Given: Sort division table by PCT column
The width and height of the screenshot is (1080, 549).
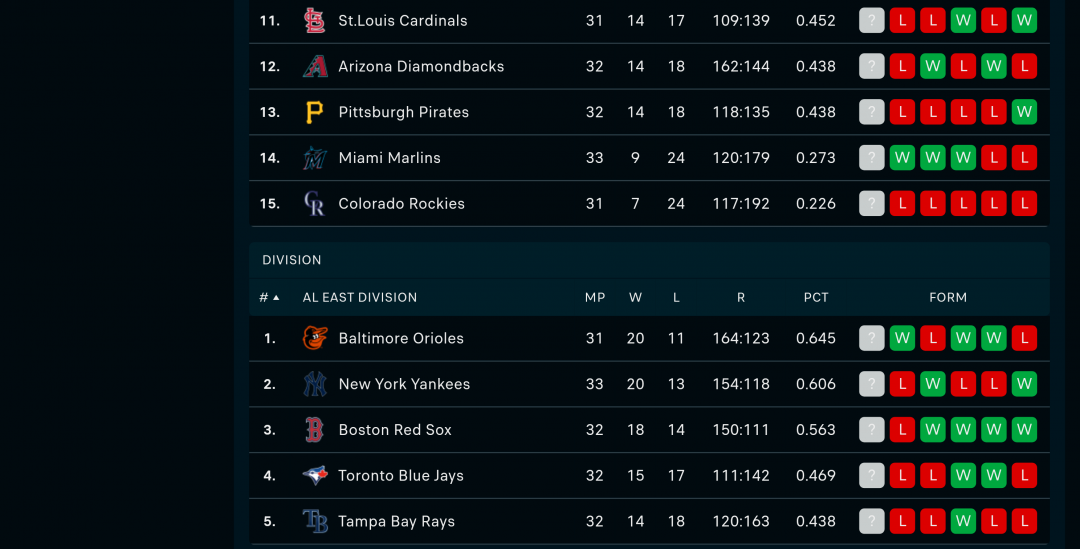Looking at the screenshot, I should [x=816, y=298].
